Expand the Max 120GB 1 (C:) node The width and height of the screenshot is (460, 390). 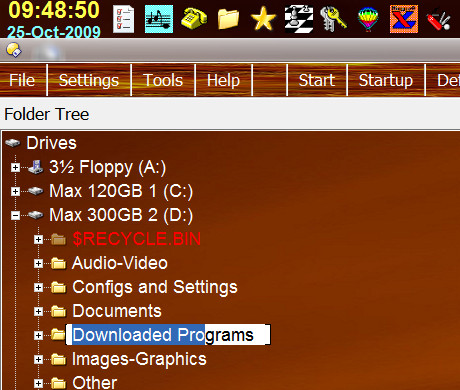tap(15, 191)
